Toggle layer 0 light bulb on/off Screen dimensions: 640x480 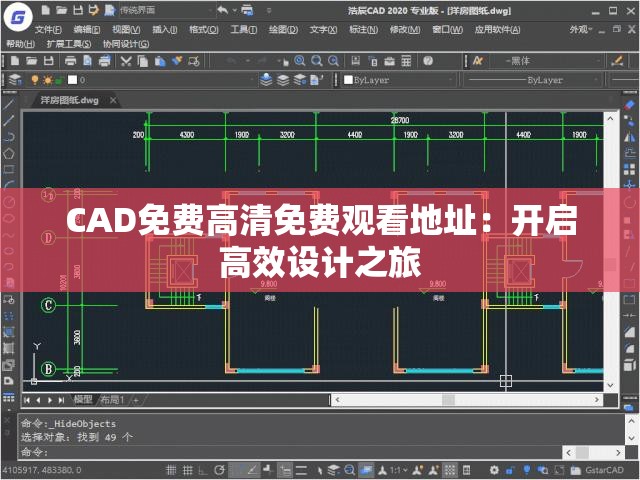[35, 80]
